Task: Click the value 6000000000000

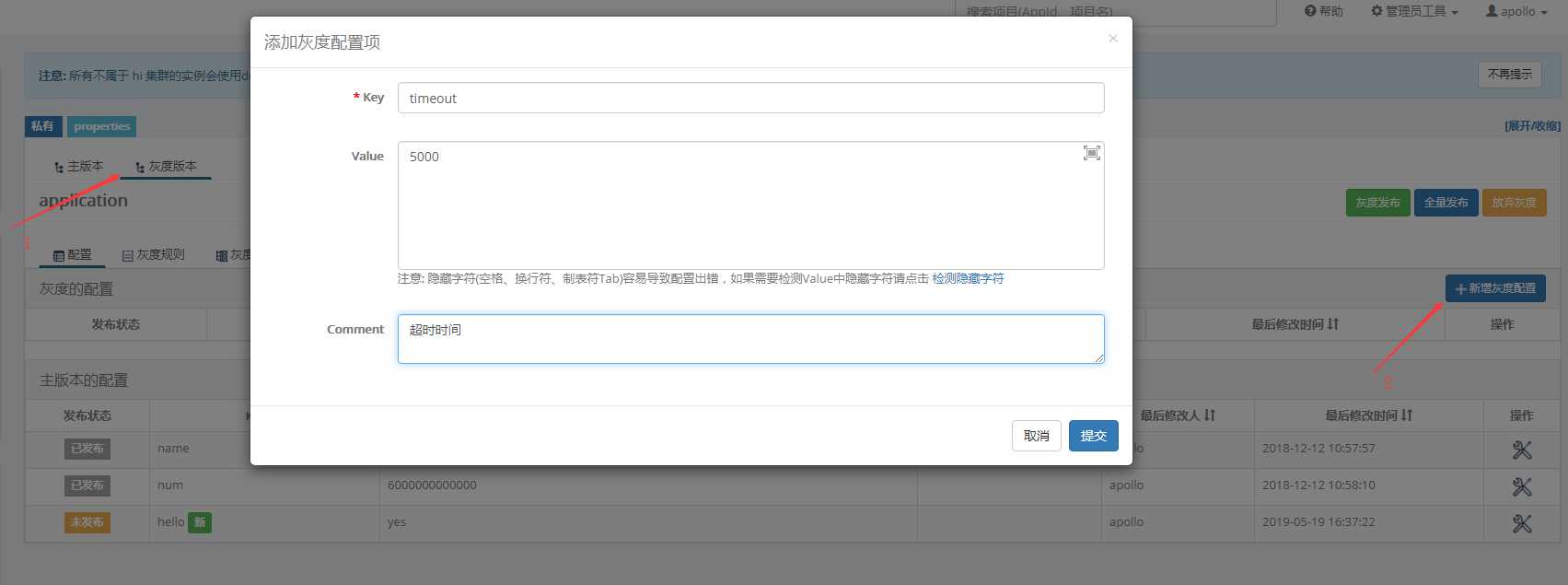Action: pyautogui.click(x=432, y=486)
